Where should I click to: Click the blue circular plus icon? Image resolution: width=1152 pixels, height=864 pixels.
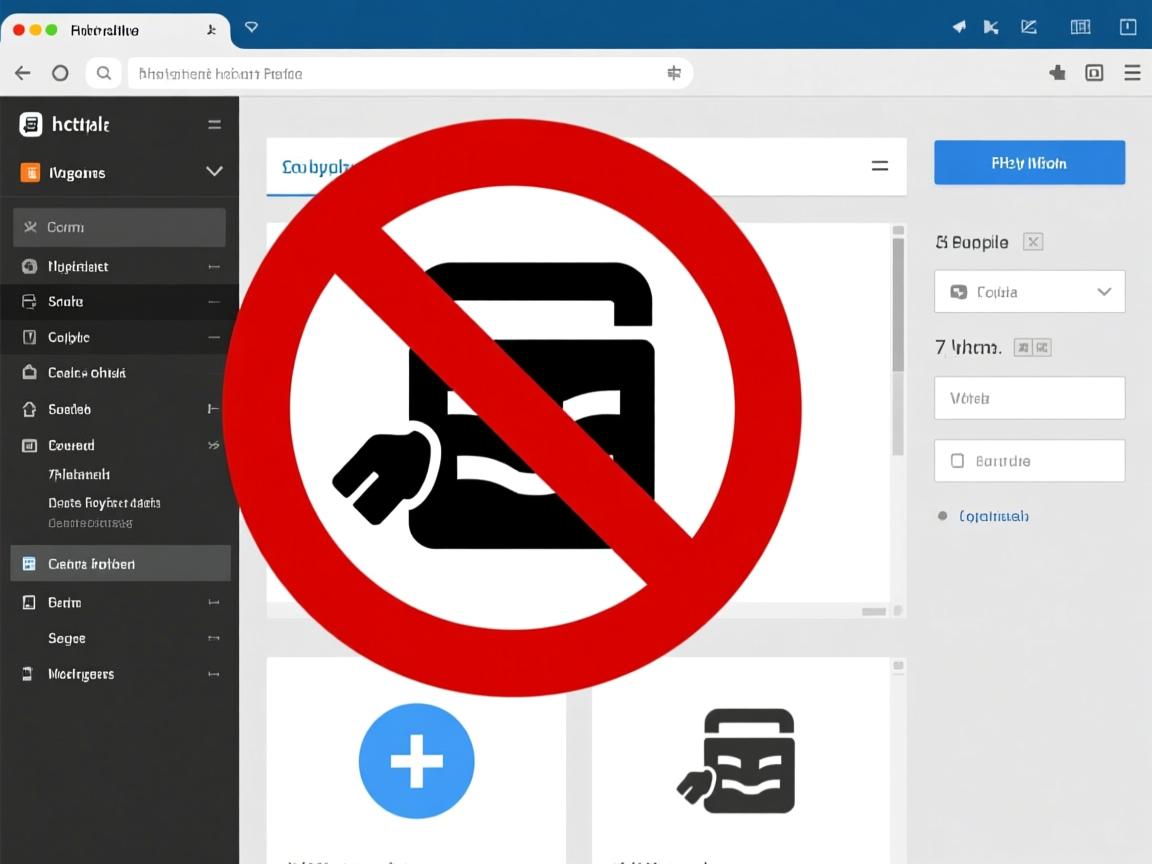coord(416,761)
